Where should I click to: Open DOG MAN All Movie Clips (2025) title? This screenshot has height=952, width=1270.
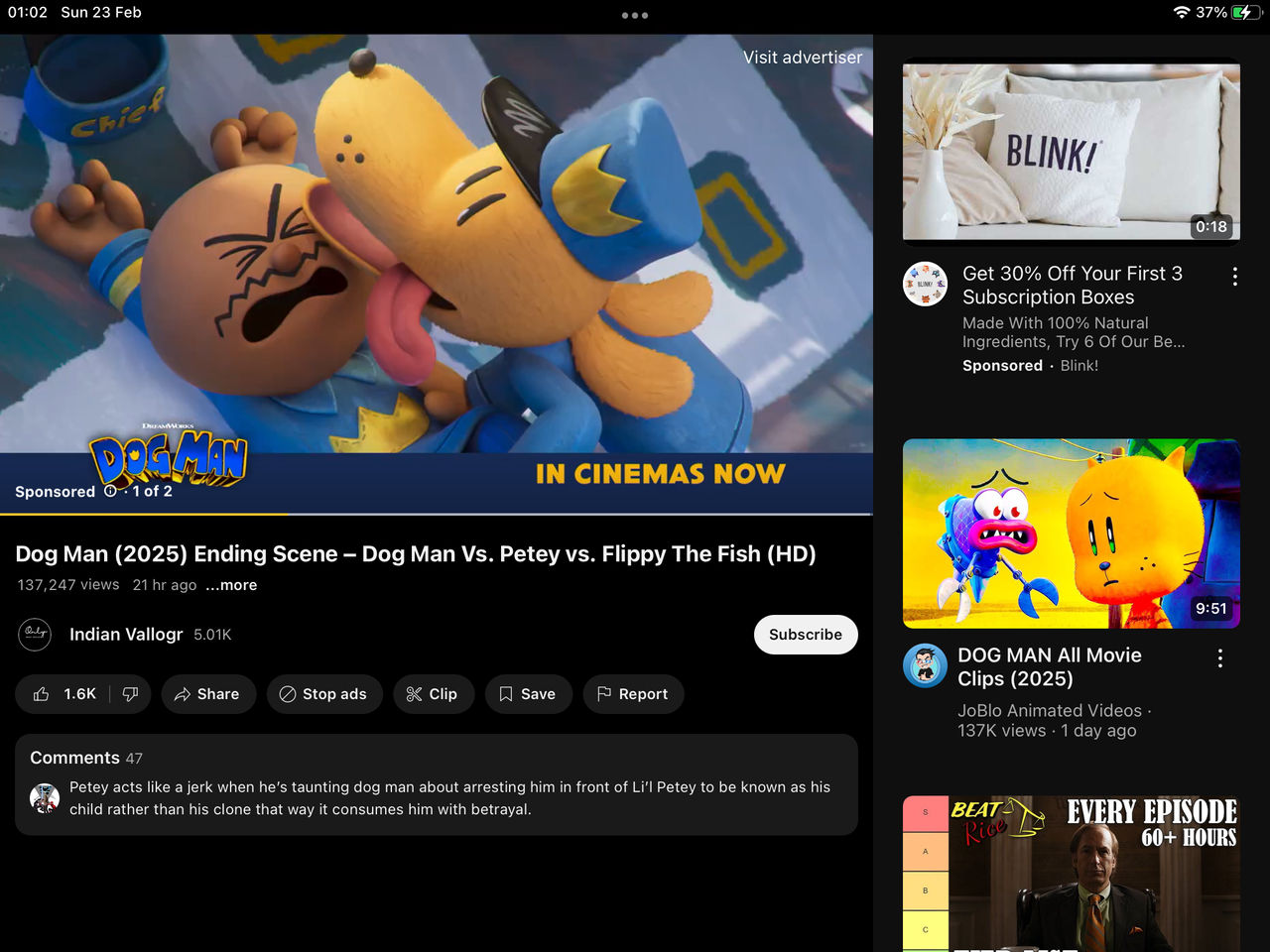coord(1050,667)
